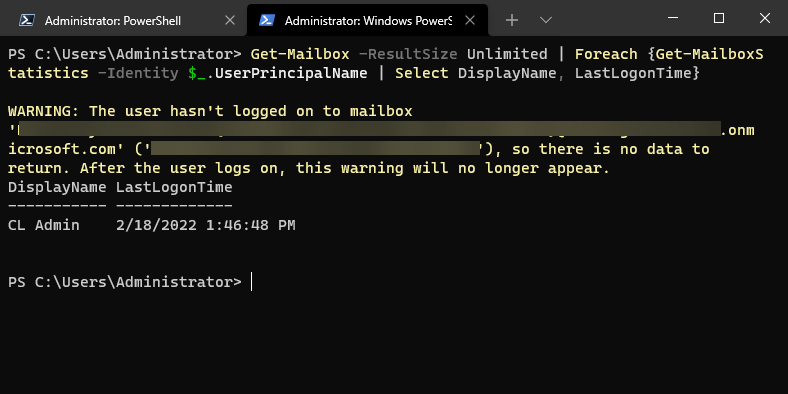The height and width of the screenshot is (394, 788).
Task: Click the LastLogonTime column header
Action: 174,187
